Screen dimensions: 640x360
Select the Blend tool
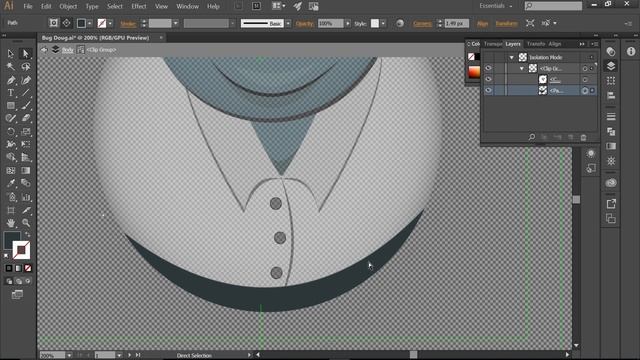pyautogui.click(x=26, y=183)
